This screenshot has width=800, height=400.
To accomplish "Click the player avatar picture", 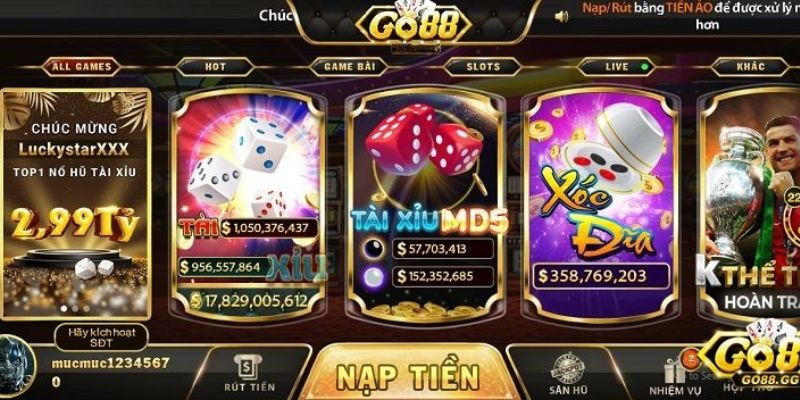I will click(x=17, y=367).
